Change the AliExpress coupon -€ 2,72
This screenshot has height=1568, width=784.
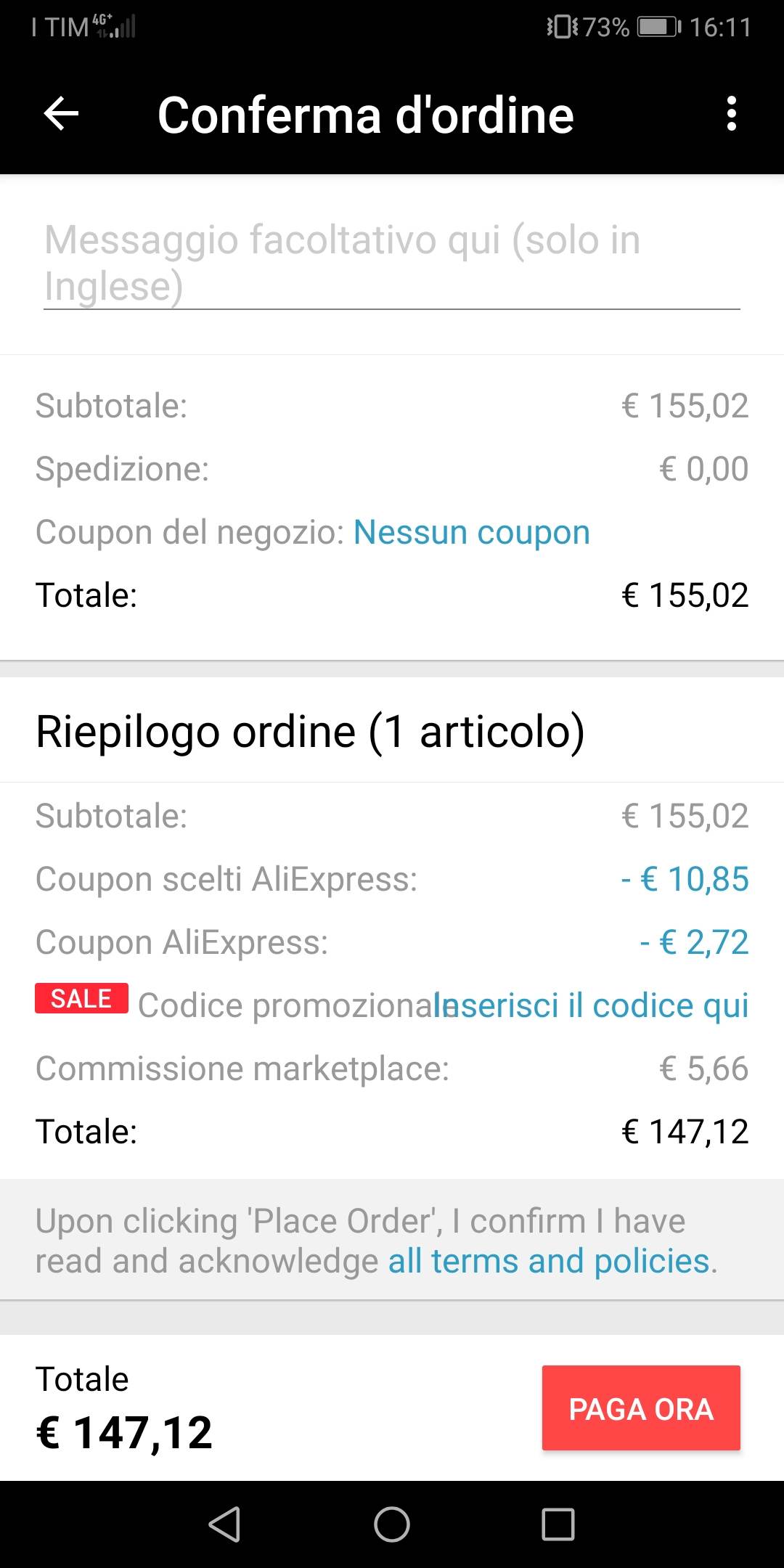point(694,942)
